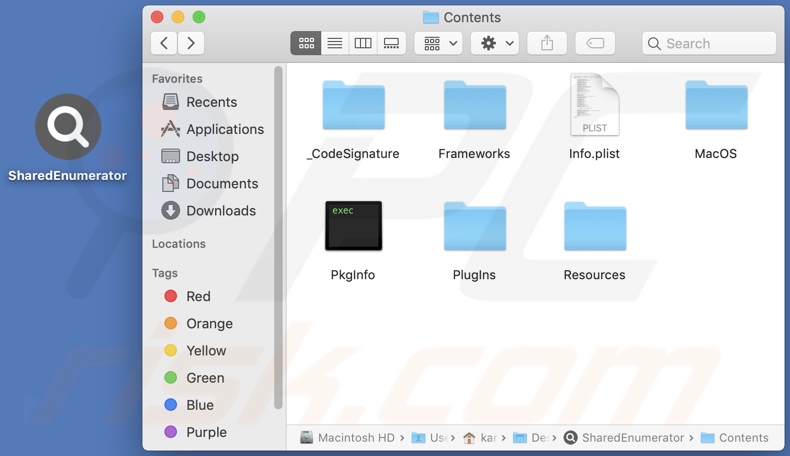Switch to column view
The image size is (790, 456).
coord(363,43)
